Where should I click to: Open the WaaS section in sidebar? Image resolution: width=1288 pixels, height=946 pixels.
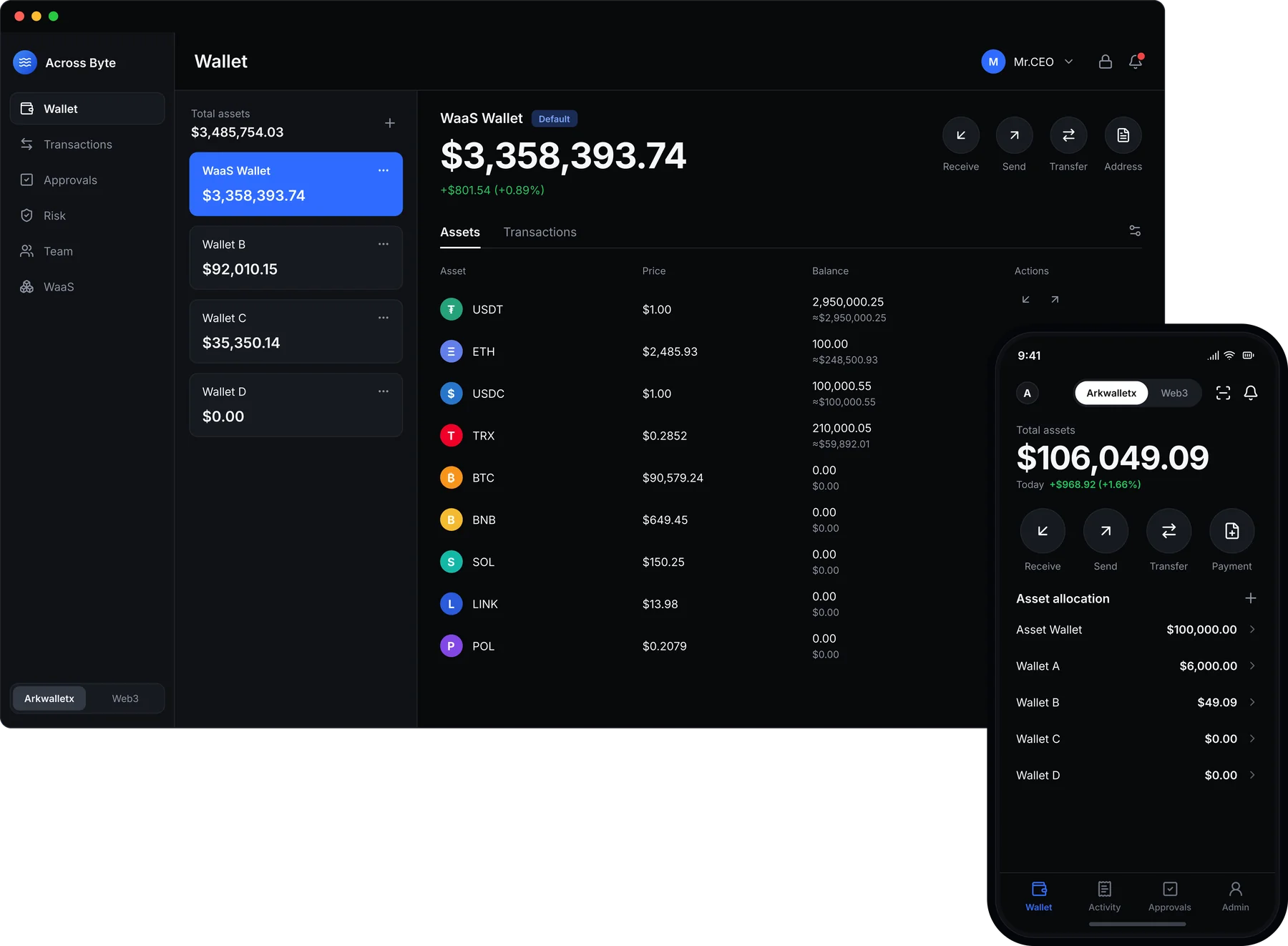click(87, 287)
